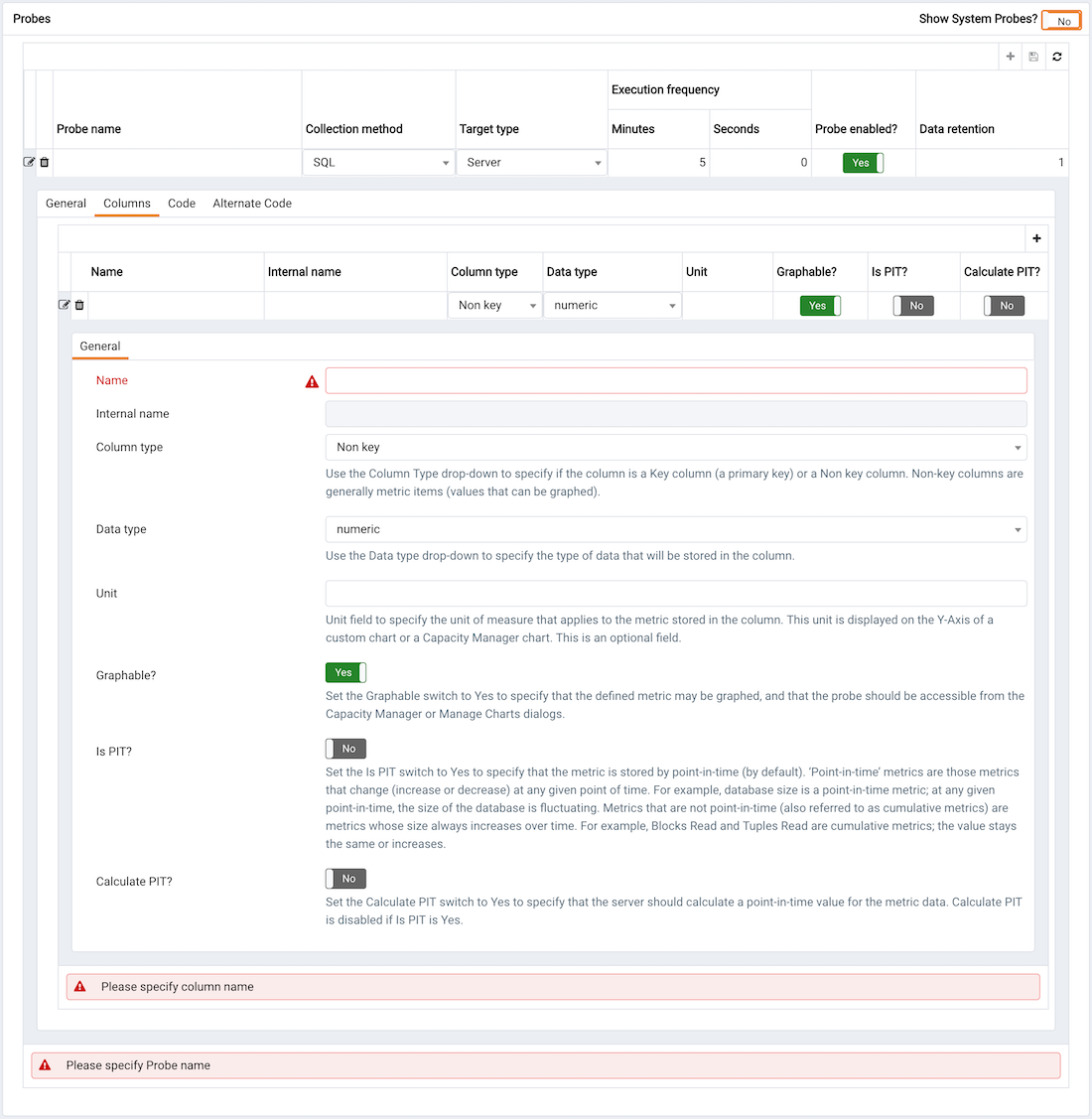Switch to the probe General tab
The image size is (1092, 1119).
click(x=66, y=204)
